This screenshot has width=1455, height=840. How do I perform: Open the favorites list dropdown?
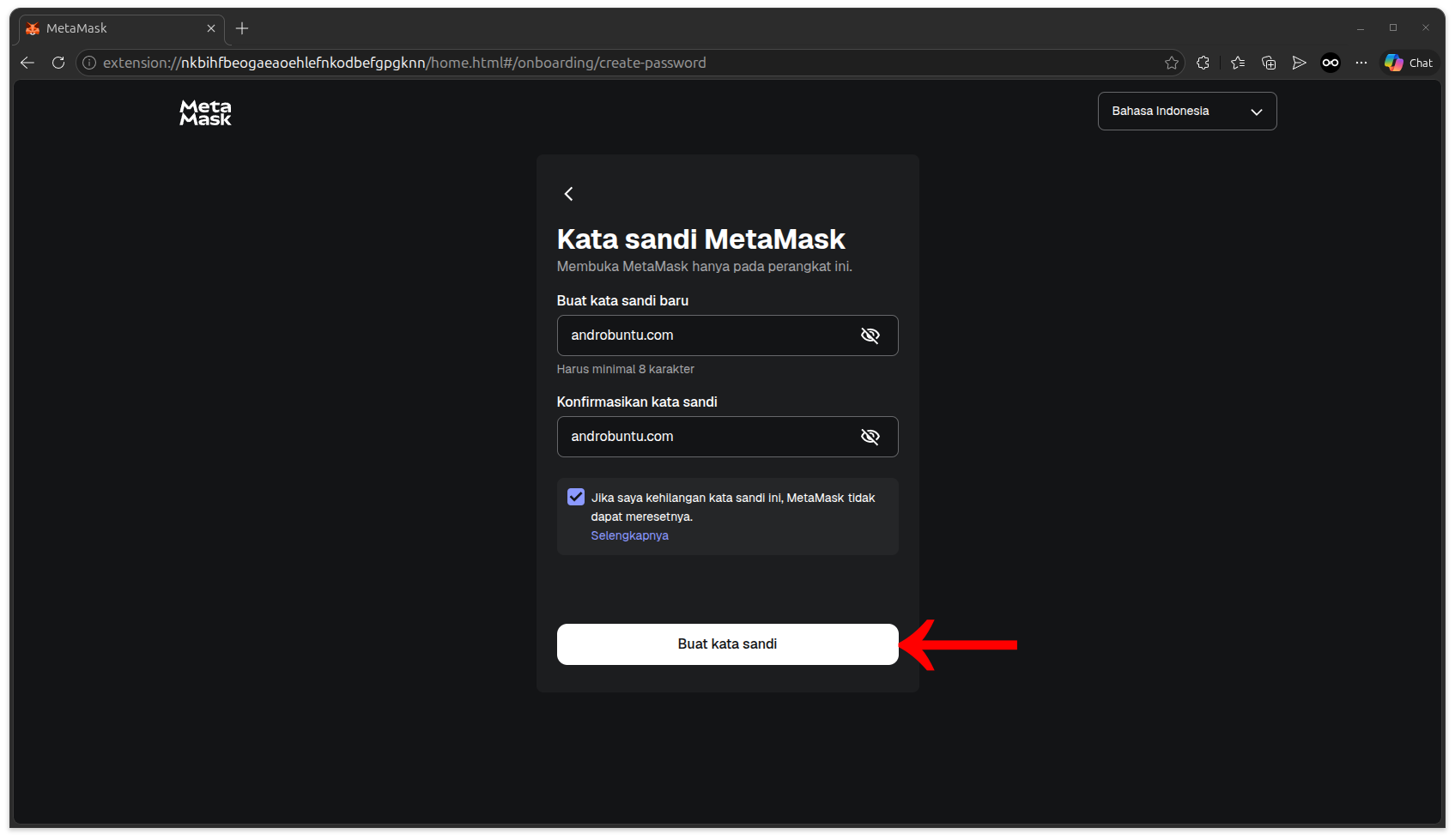tap(1237, 62)
